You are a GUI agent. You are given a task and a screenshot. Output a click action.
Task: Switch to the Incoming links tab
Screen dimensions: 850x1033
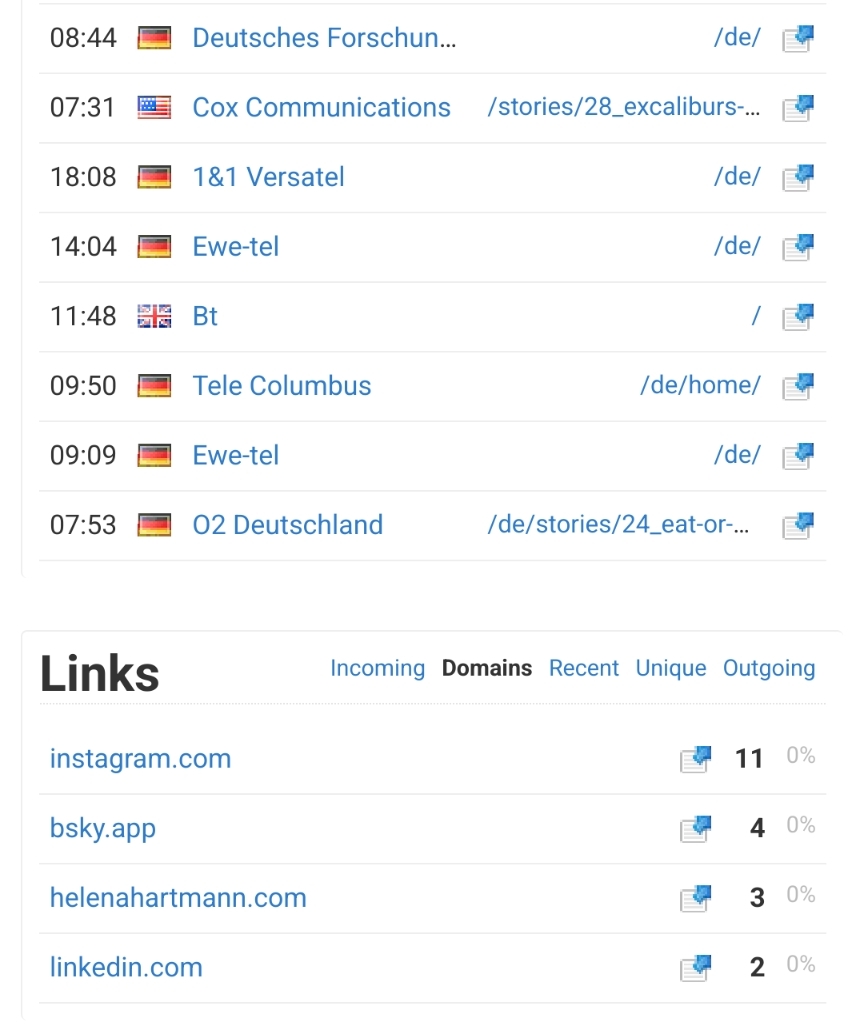pos(377,668)
